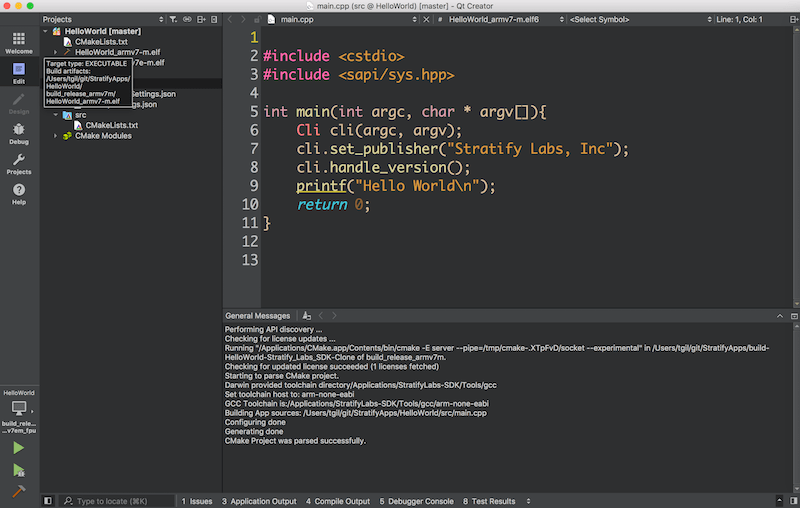Expand the CMake Modules node
Screen dimensions: 800x508
click(x=56, y=136)
